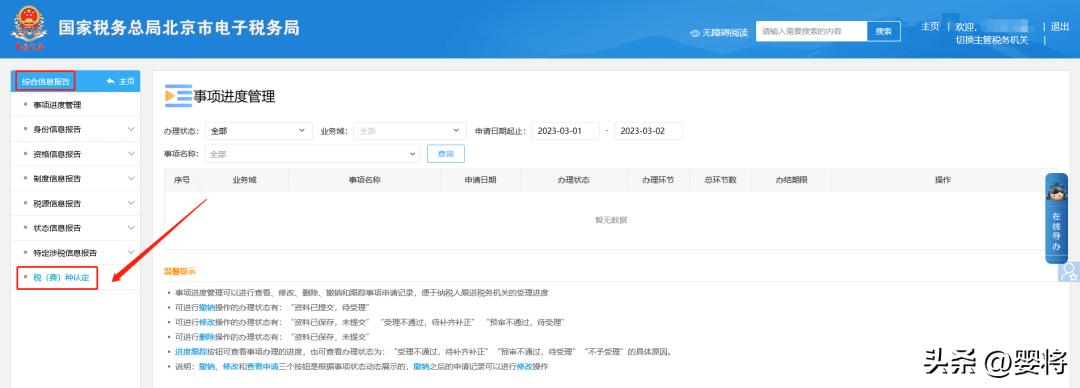Viewport: 1080px width, 388px height.
Task: Click the start date field 2023-03-01
Action: [565, 131]
